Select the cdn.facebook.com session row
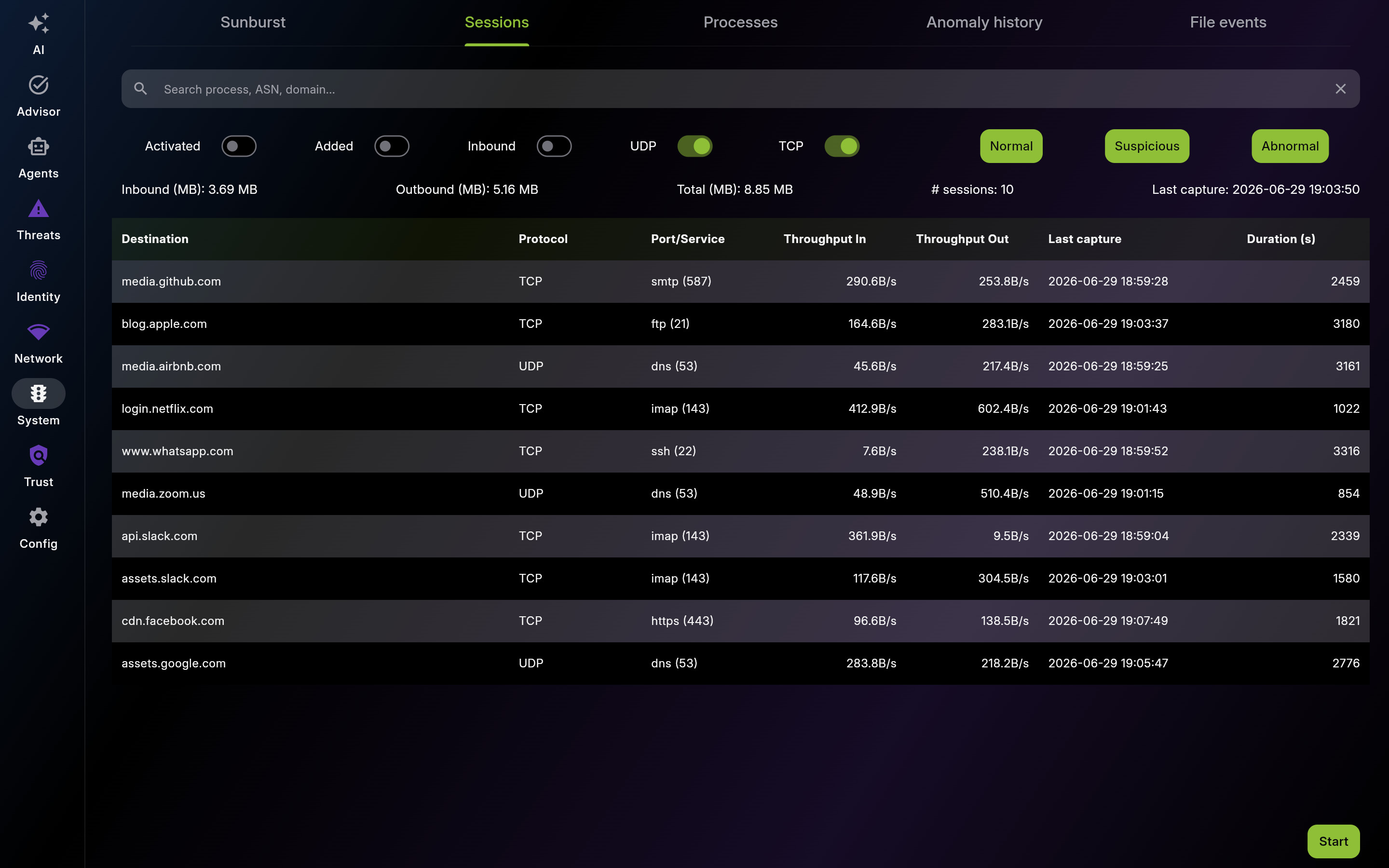Screen dimensions: 1389x868 click(x=740, y=621)
